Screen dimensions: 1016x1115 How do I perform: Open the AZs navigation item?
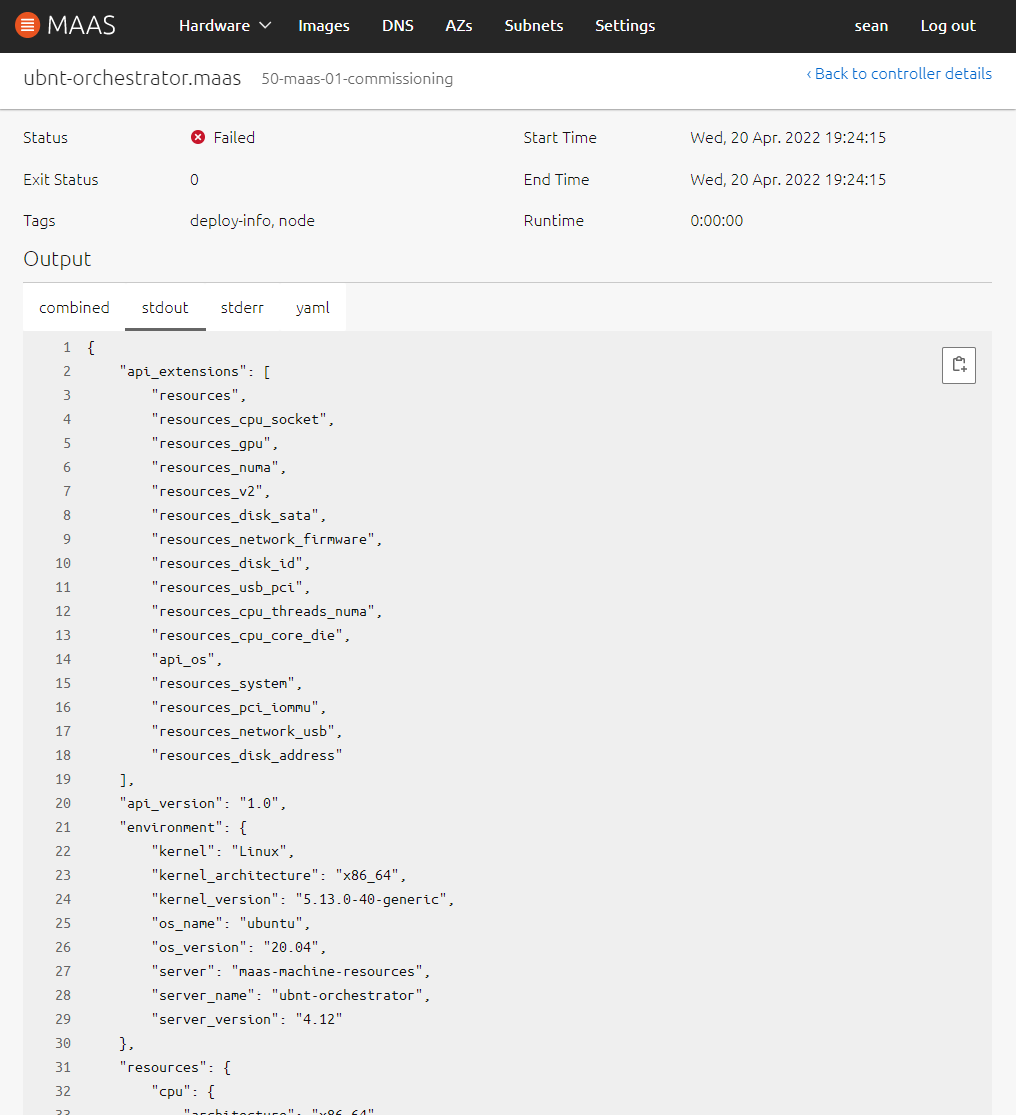(459, 26)
